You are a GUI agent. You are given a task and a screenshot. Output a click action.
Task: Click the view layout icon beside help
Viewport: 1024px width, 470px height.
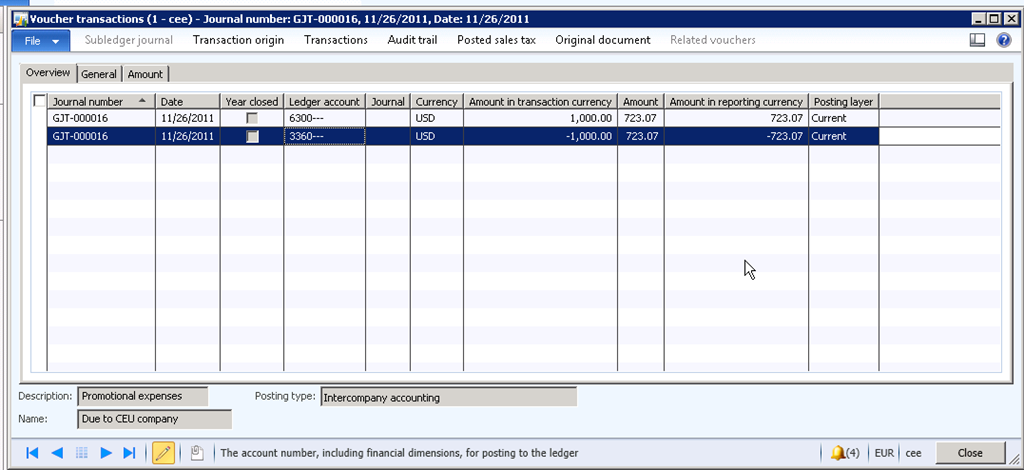977,40
